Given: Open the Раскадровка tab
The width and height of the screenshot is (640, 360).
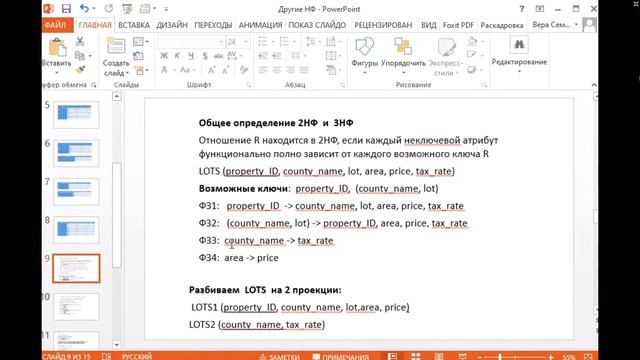Looking at the screenshot, I should (502, 25).
